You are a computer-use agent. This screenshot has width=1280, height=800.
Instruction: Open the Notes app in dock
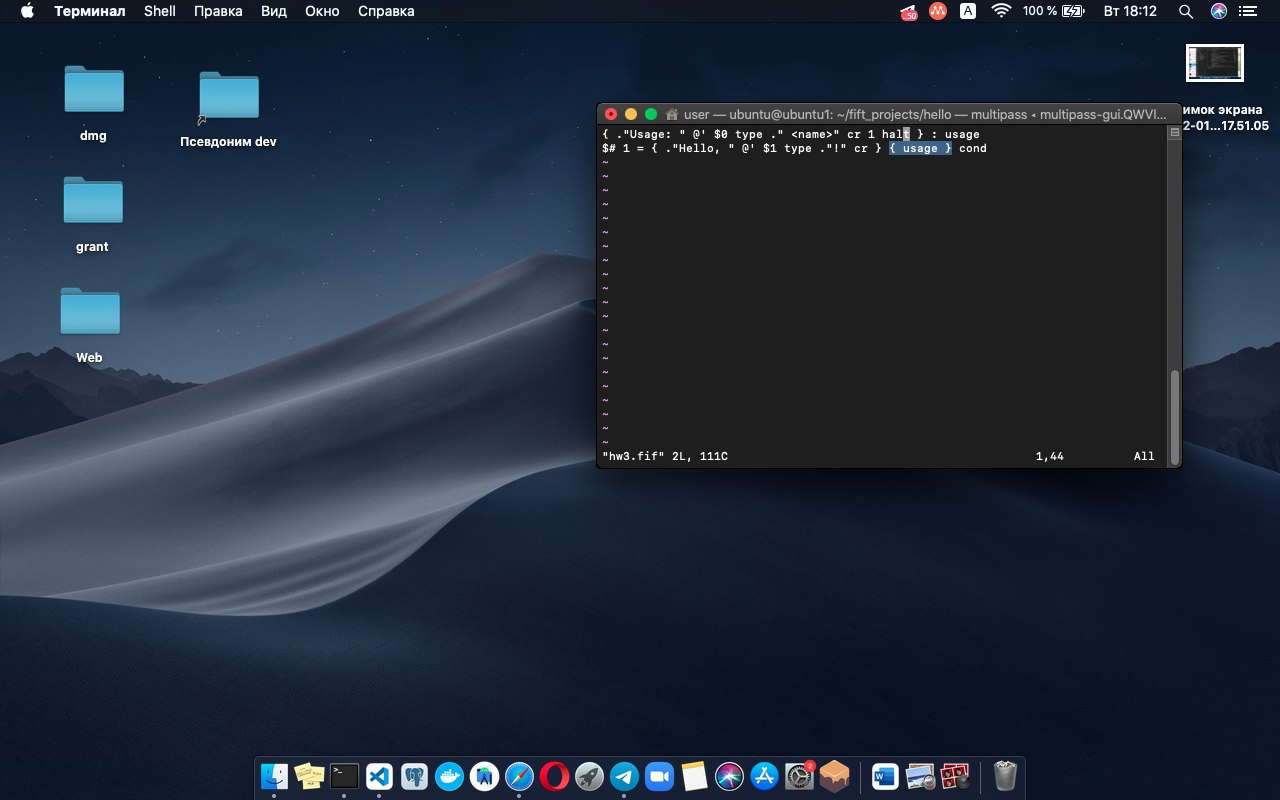click(694, 776)
